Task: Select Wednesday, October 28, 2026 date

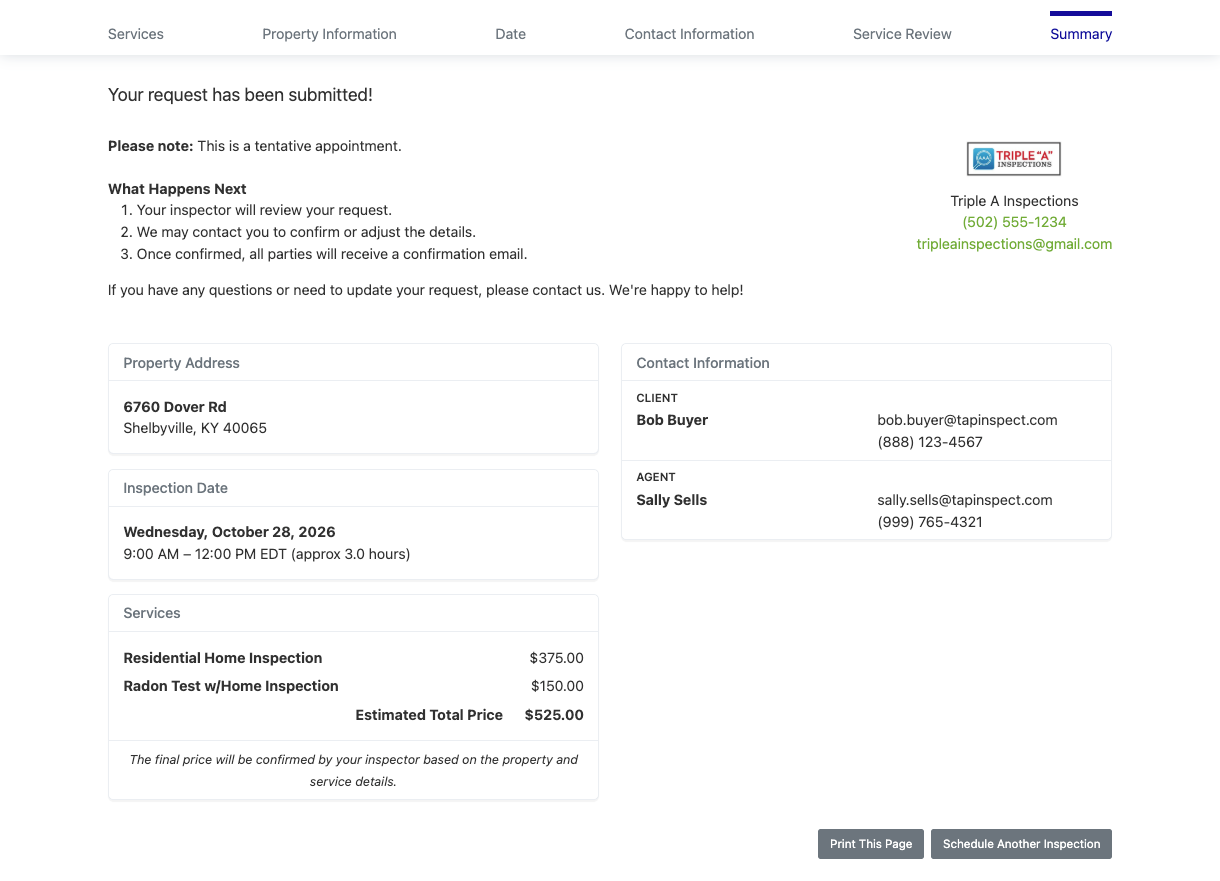Action: pos(229,532)
